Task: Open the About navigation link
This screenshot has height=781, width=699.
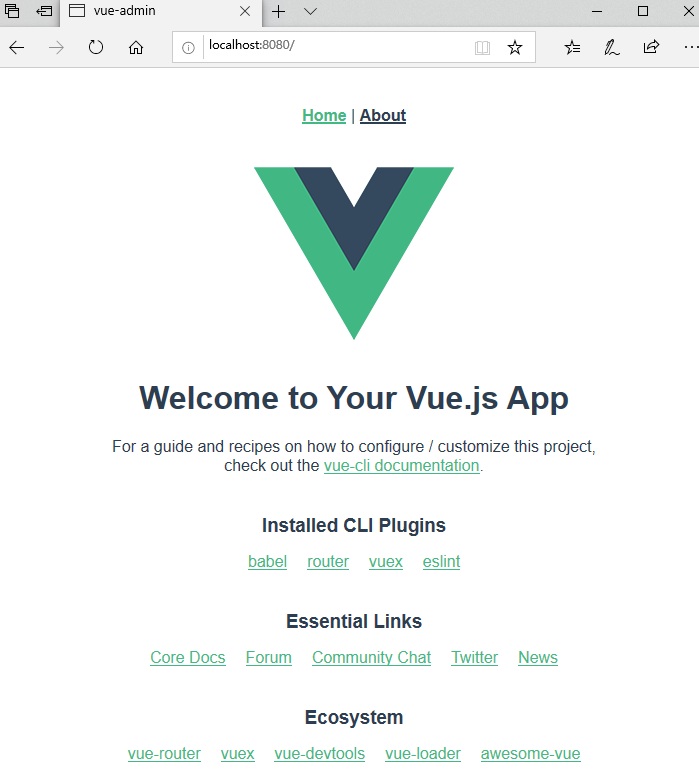Action: pyautogui.click(x=383, y=116)
